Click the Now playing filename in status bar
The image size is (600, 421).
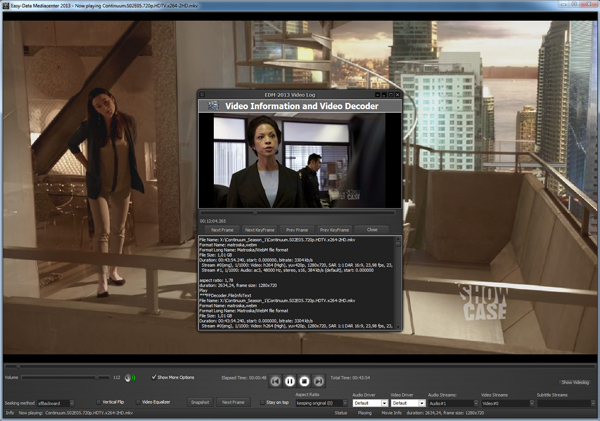[x=89, y=413]
